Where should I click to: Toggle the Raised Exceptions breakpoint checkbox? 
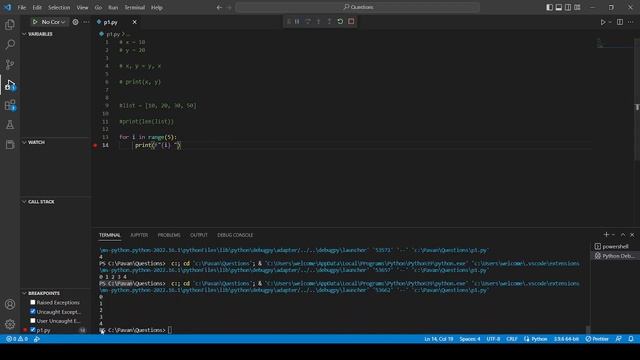coord(33,302)
